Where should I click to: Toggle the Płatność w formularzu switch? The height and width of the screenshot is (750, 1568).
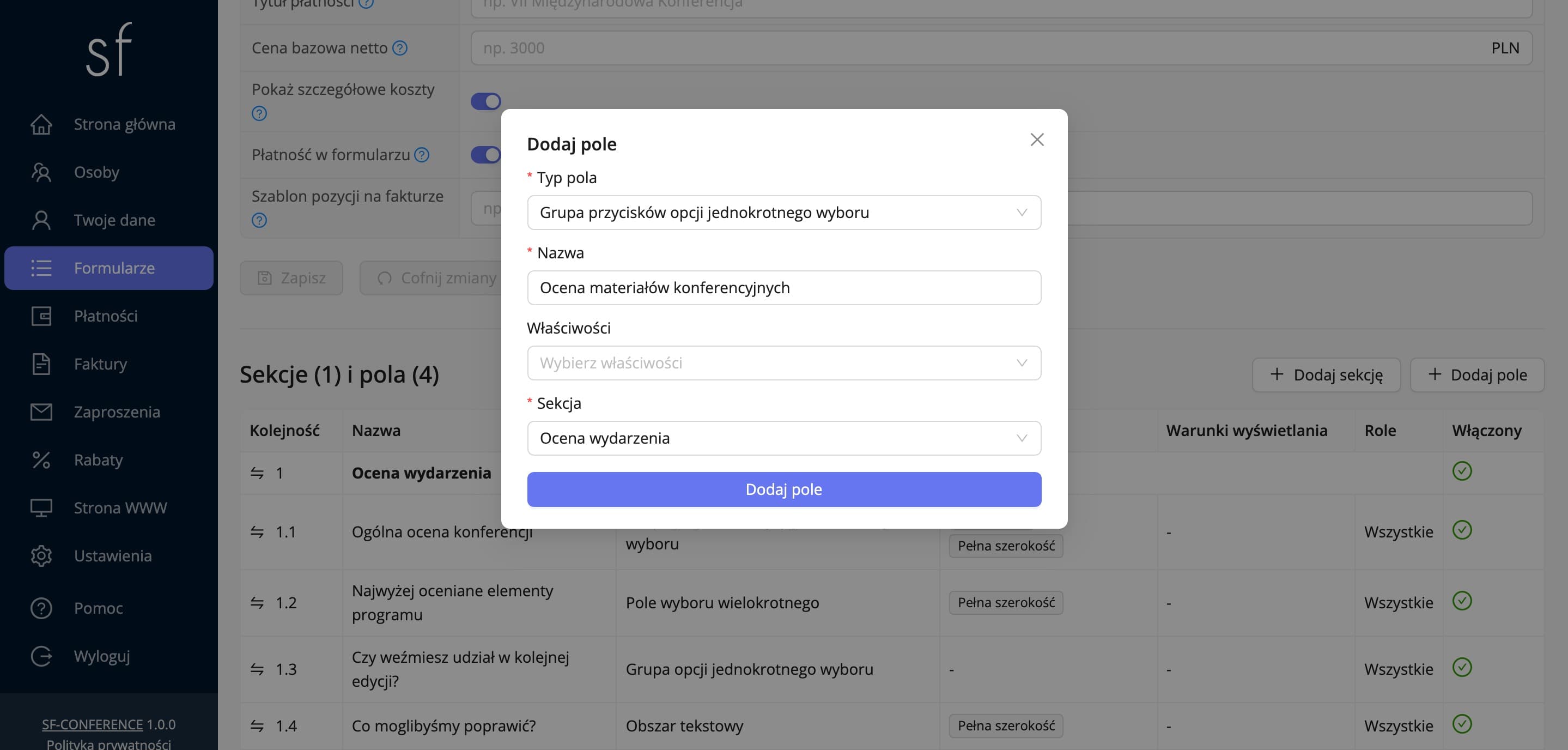click(x=486, y=155)
